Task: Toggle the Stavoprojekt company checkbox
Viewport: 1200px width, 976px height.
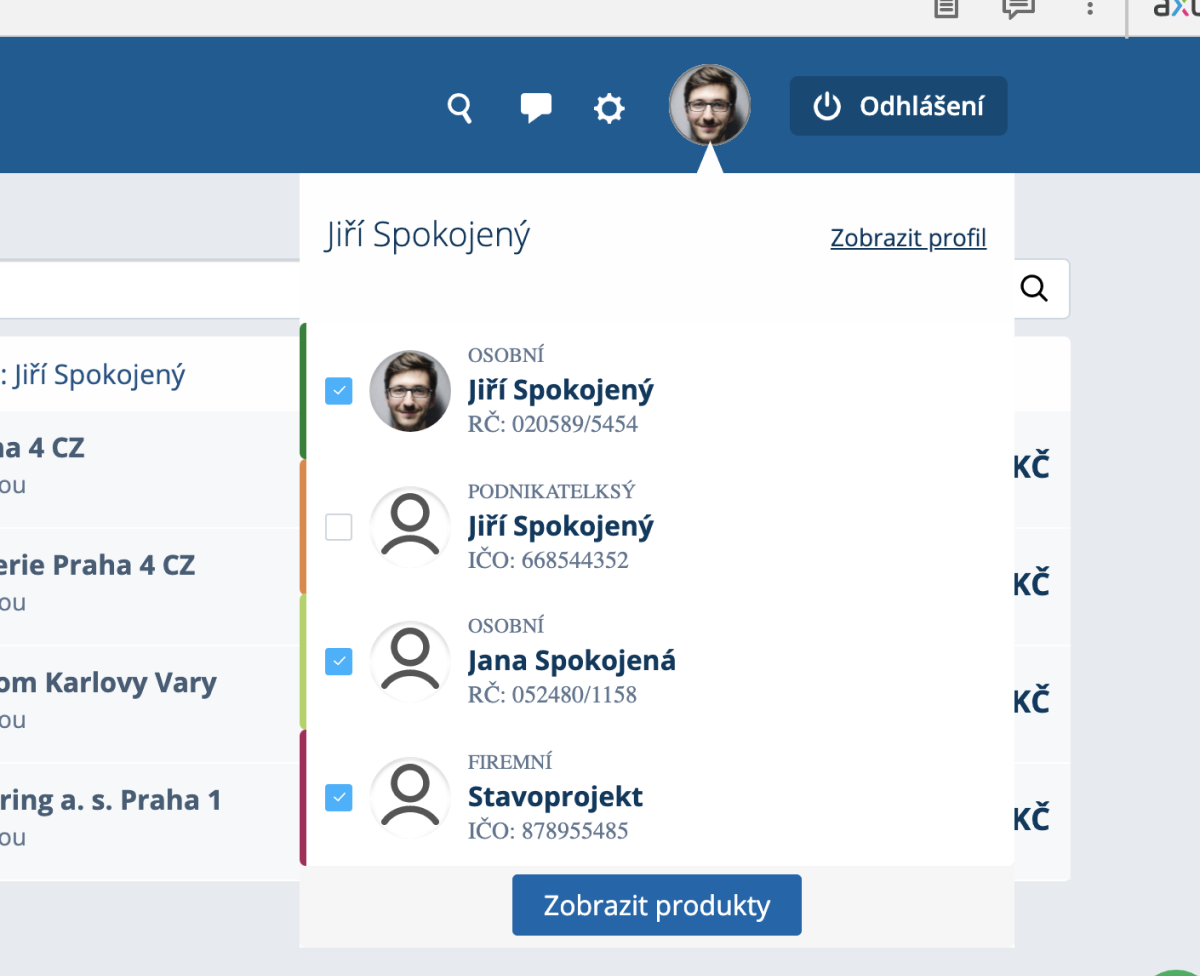Action: point(339,797)
